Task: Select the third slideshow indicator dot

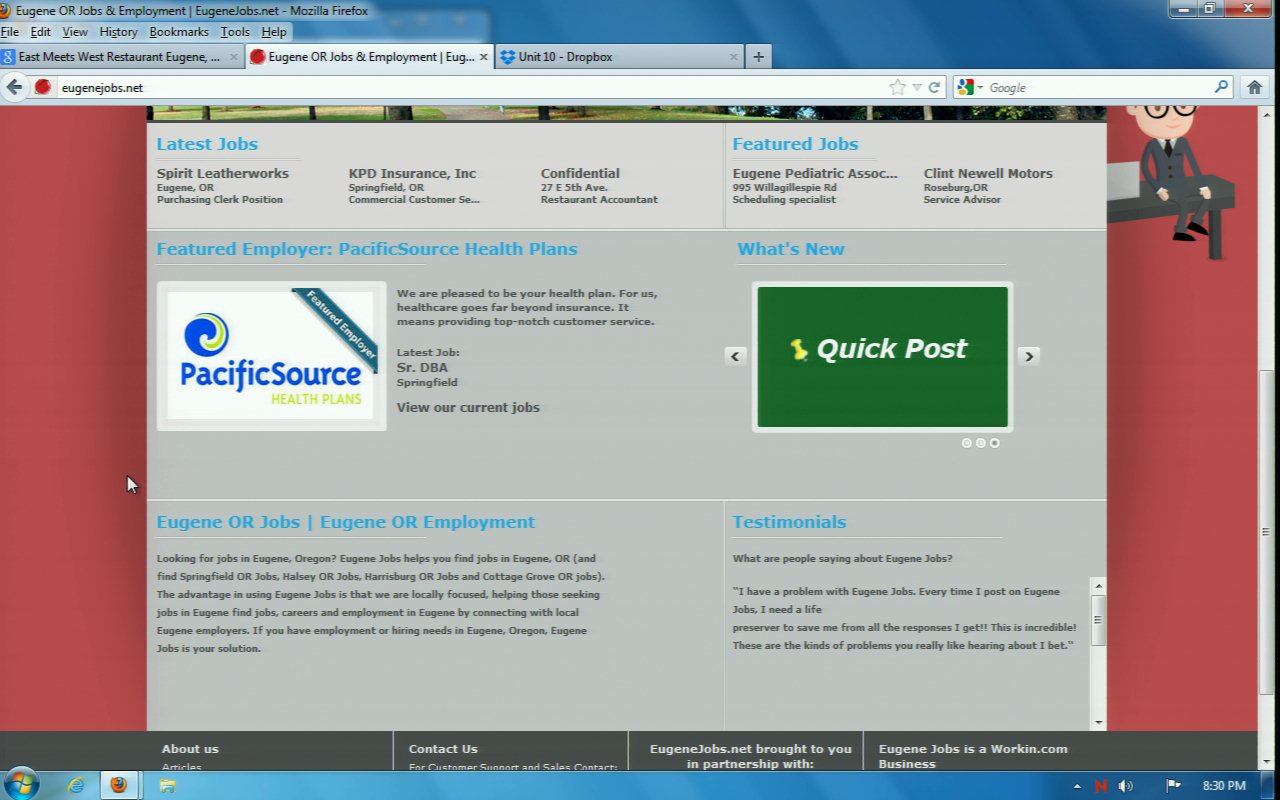Action: click(x=994, y=443)
